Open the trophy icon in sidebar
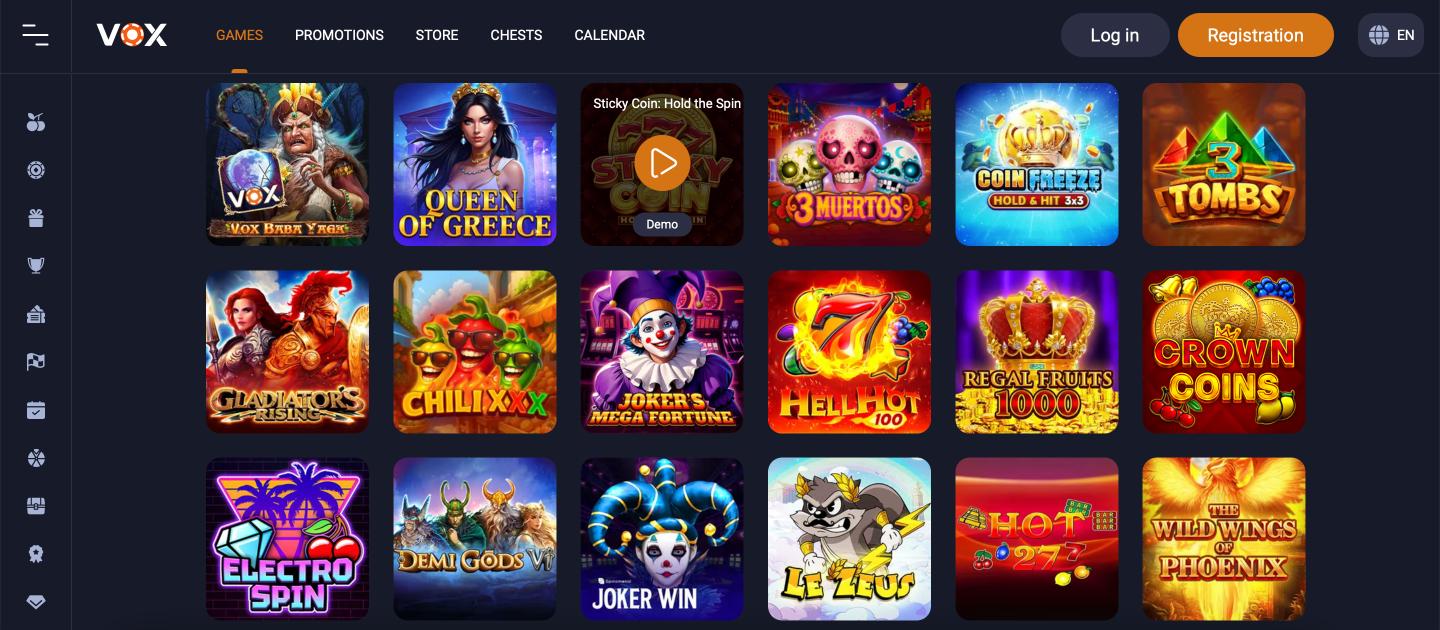The image size is (1440, 630). coord(36,266)
